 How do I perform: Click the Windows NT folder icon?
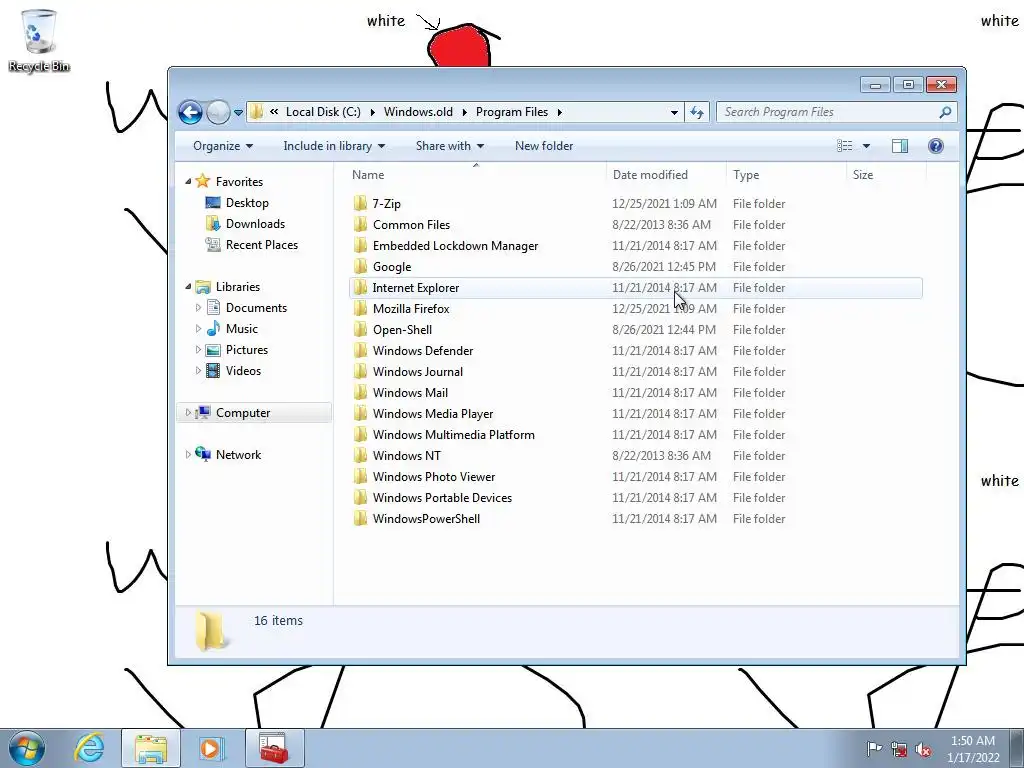360,455
